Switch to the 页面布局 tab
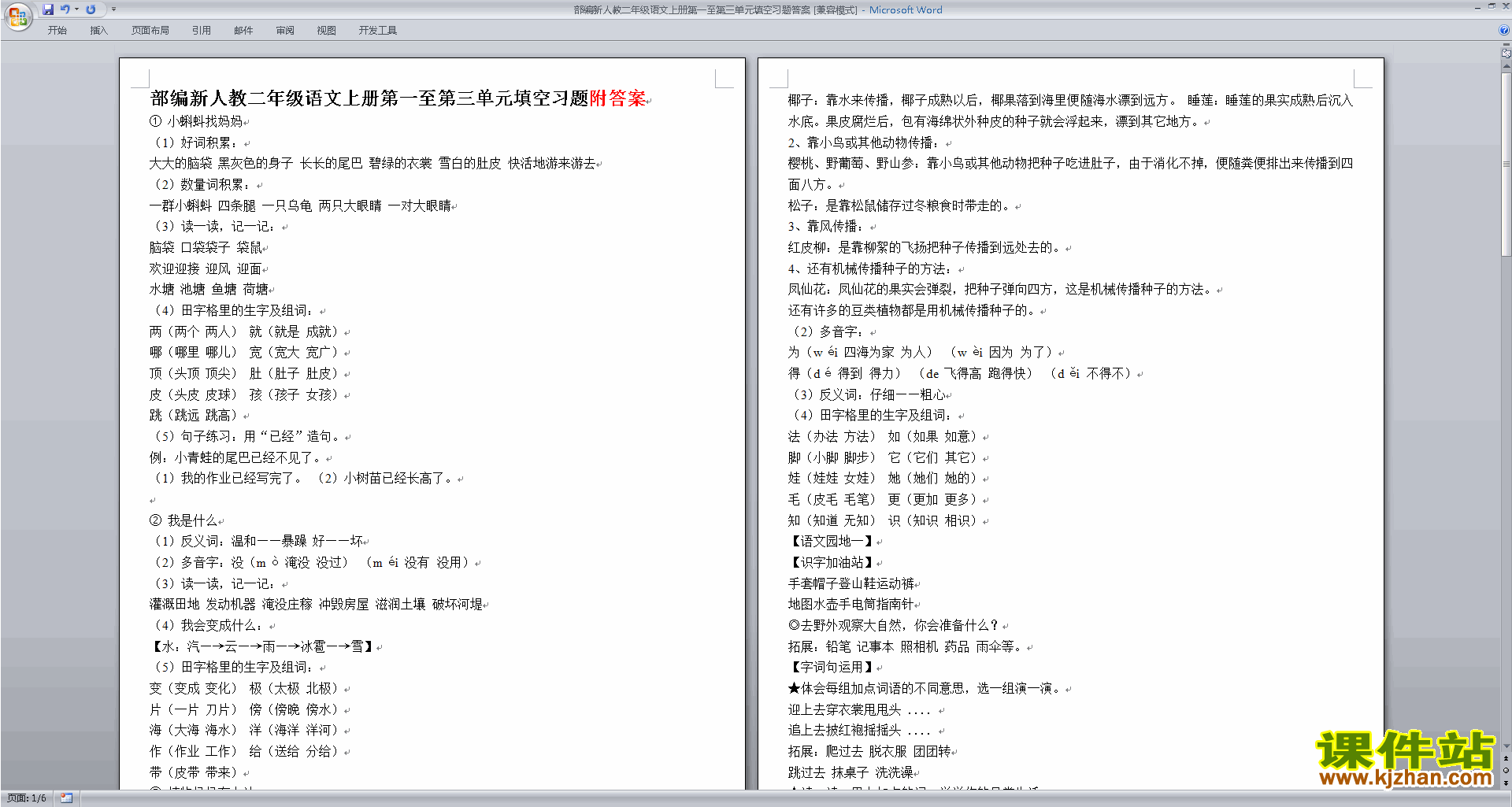The width and height of the screenshot is (1512, 807). coord(150,31)
